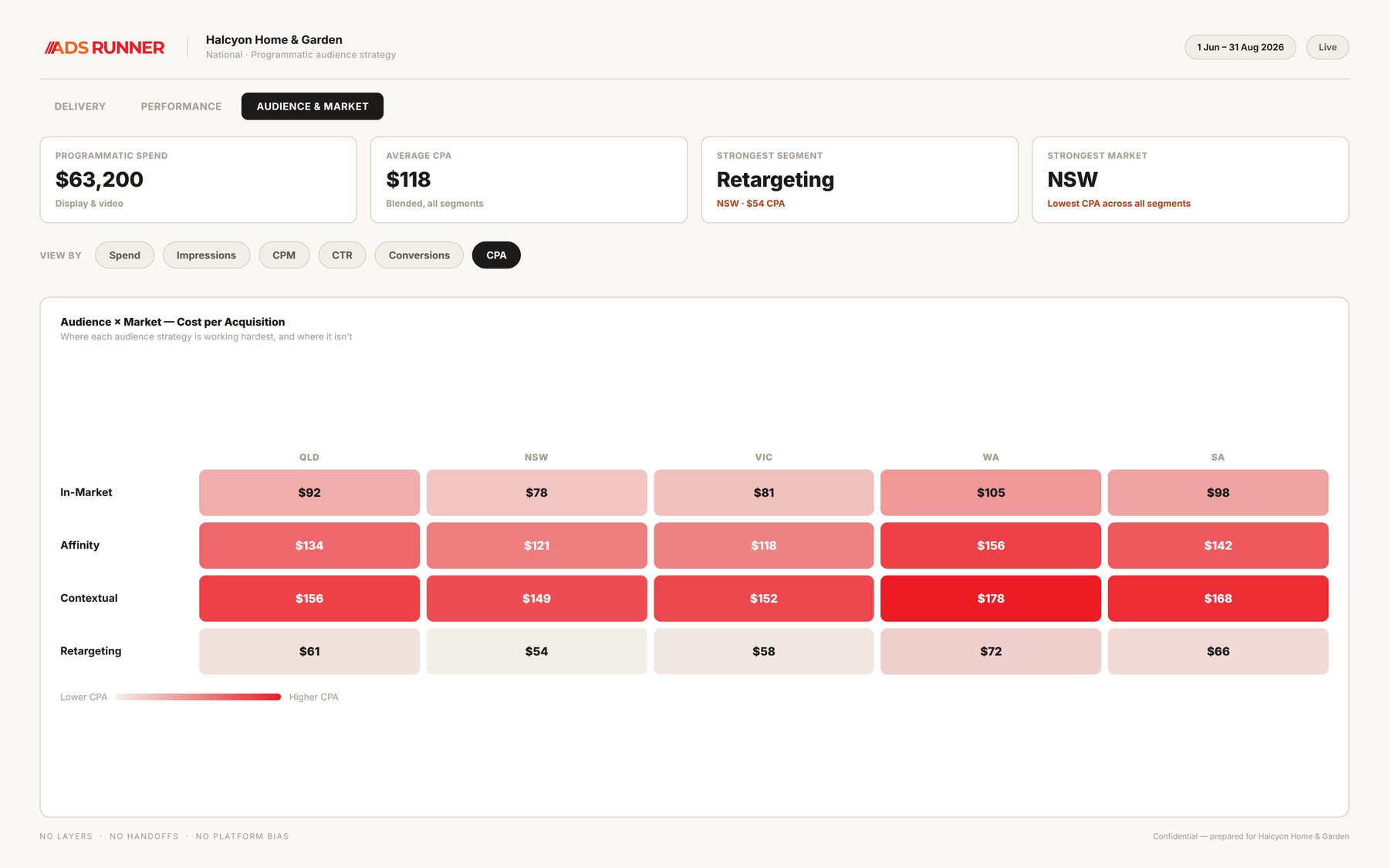Select the In-Market SA $98 cell
This screenshot has height=868, width=1389.
click(1218, 492)
